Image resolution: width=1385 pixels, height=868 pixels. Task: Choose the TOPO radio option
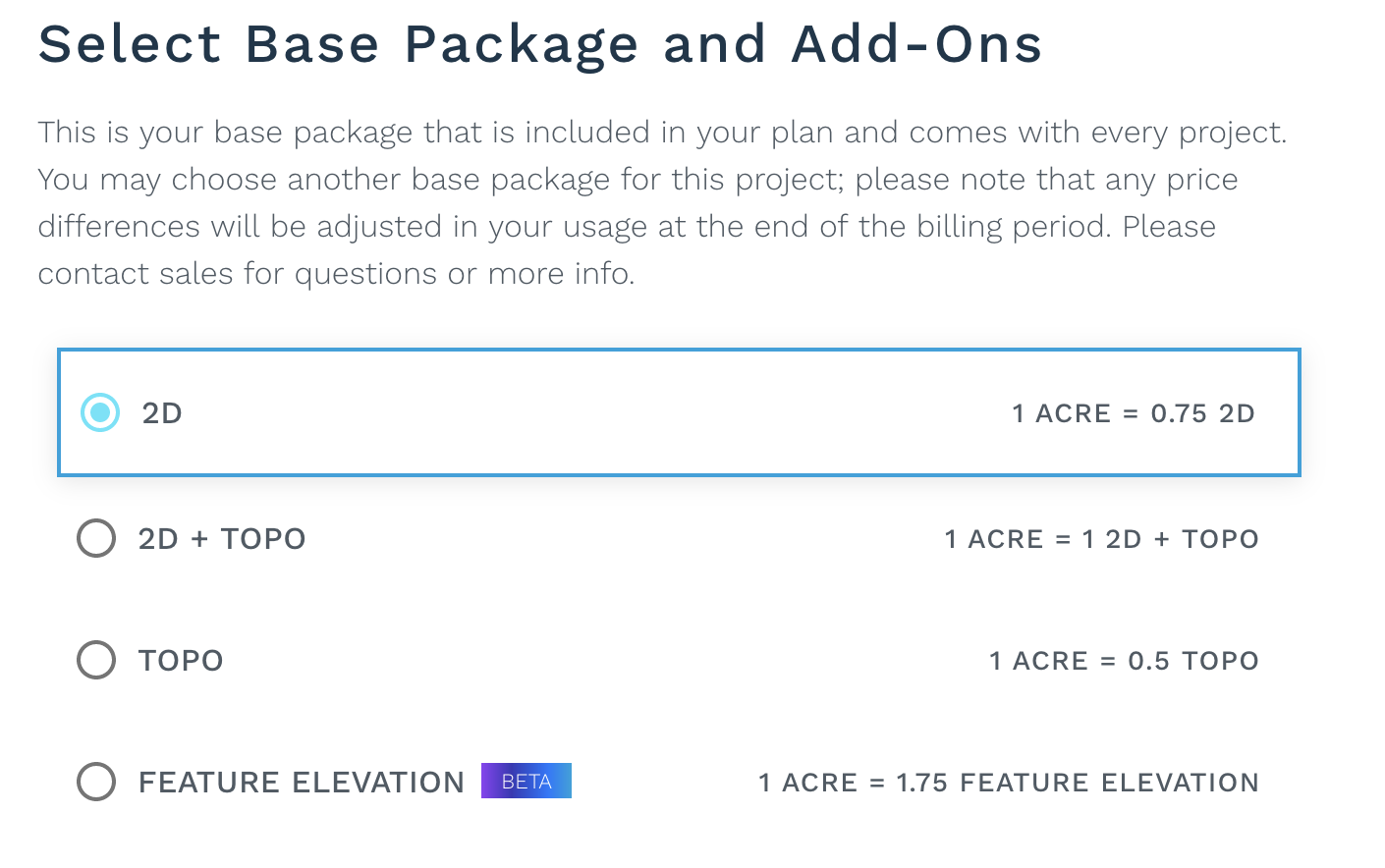pos(96,660)
